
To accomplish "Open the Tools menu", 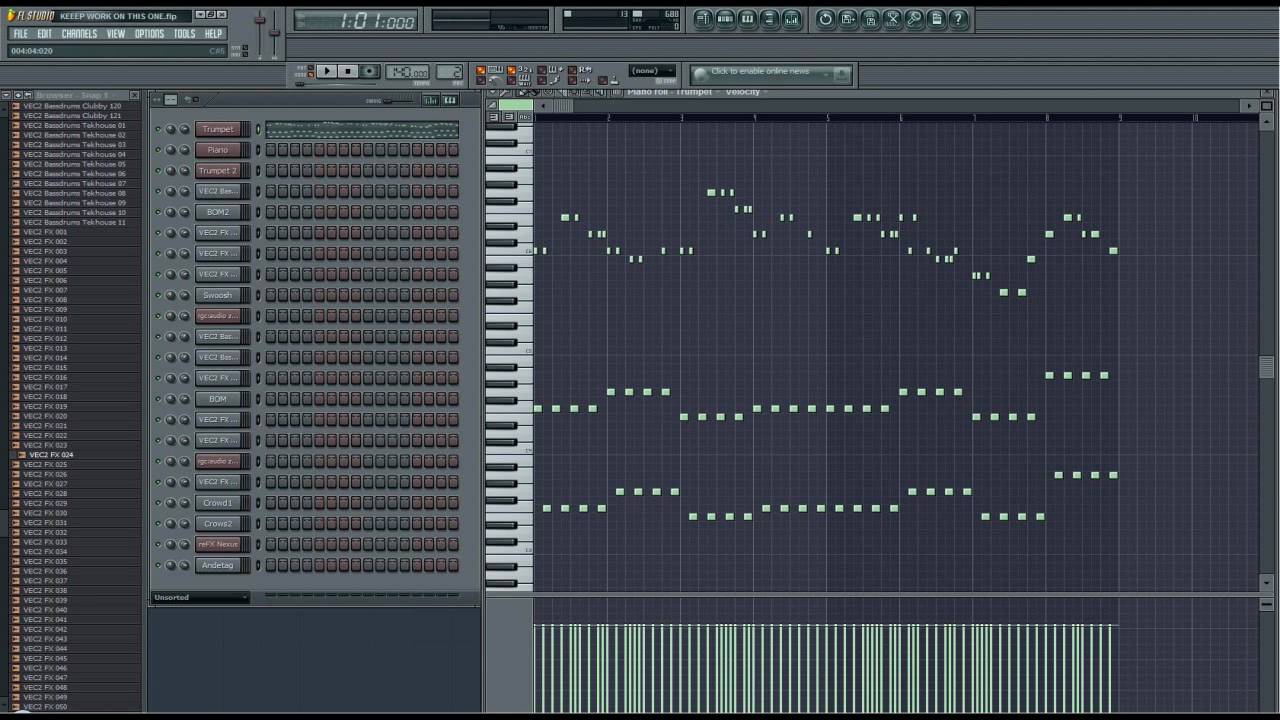I will click(x=184, y=34).
